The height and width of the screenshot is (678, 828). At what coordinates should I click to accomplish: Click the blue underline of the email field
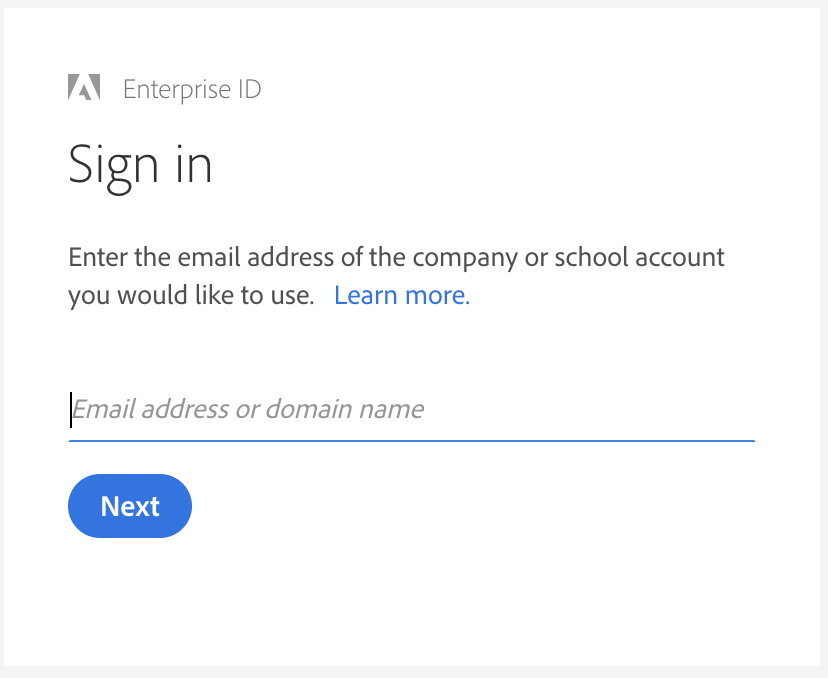(x=411, y=439)
